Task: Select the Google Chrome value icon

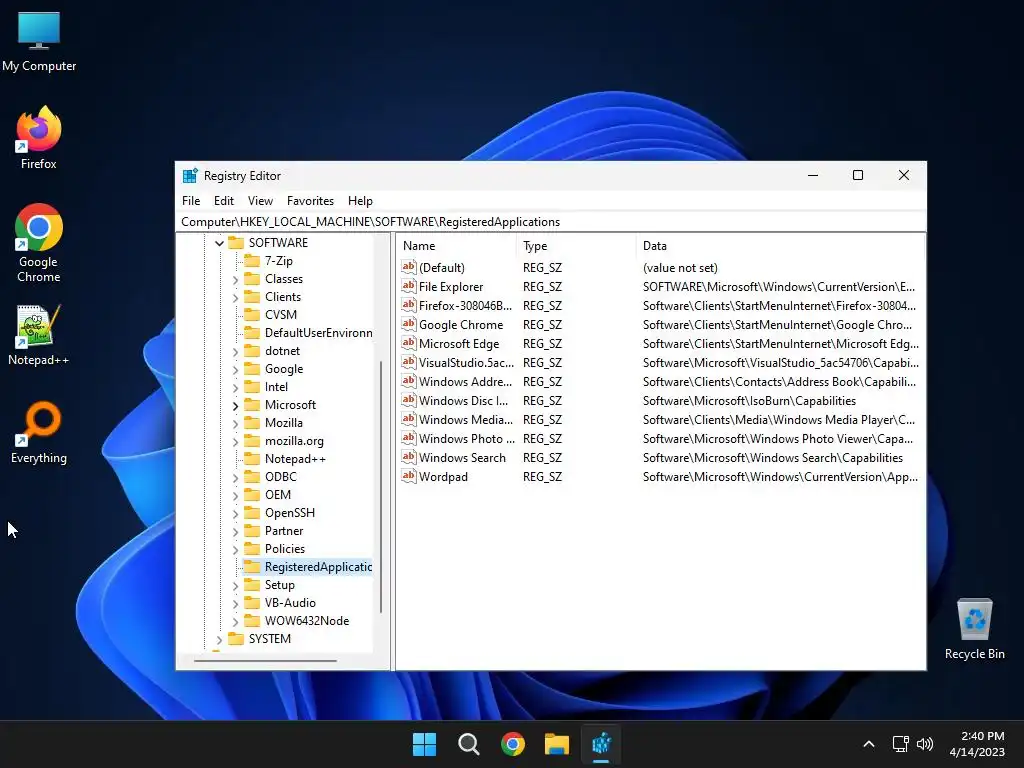Action: (x=409, y=324)
